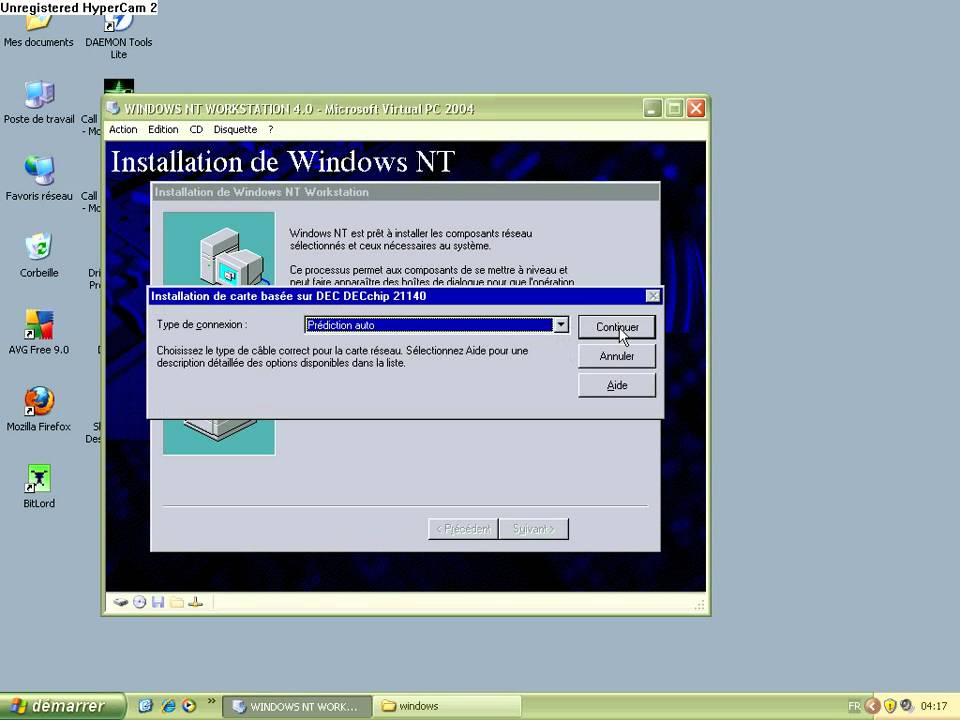Image resolution: width=960 pixels, height=720 pixels.
Task: Click the Continuer button
Action: click(x=617, y=327)
